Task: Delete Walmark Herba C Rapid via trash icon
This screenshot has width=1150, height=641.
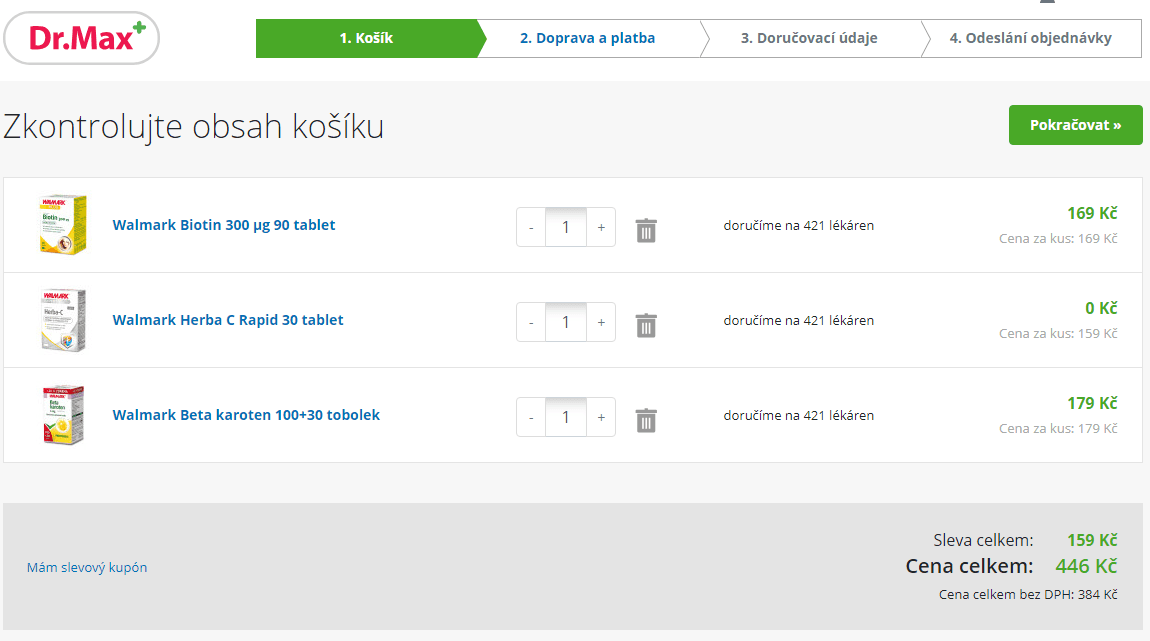Action: (x=646, y=322)
